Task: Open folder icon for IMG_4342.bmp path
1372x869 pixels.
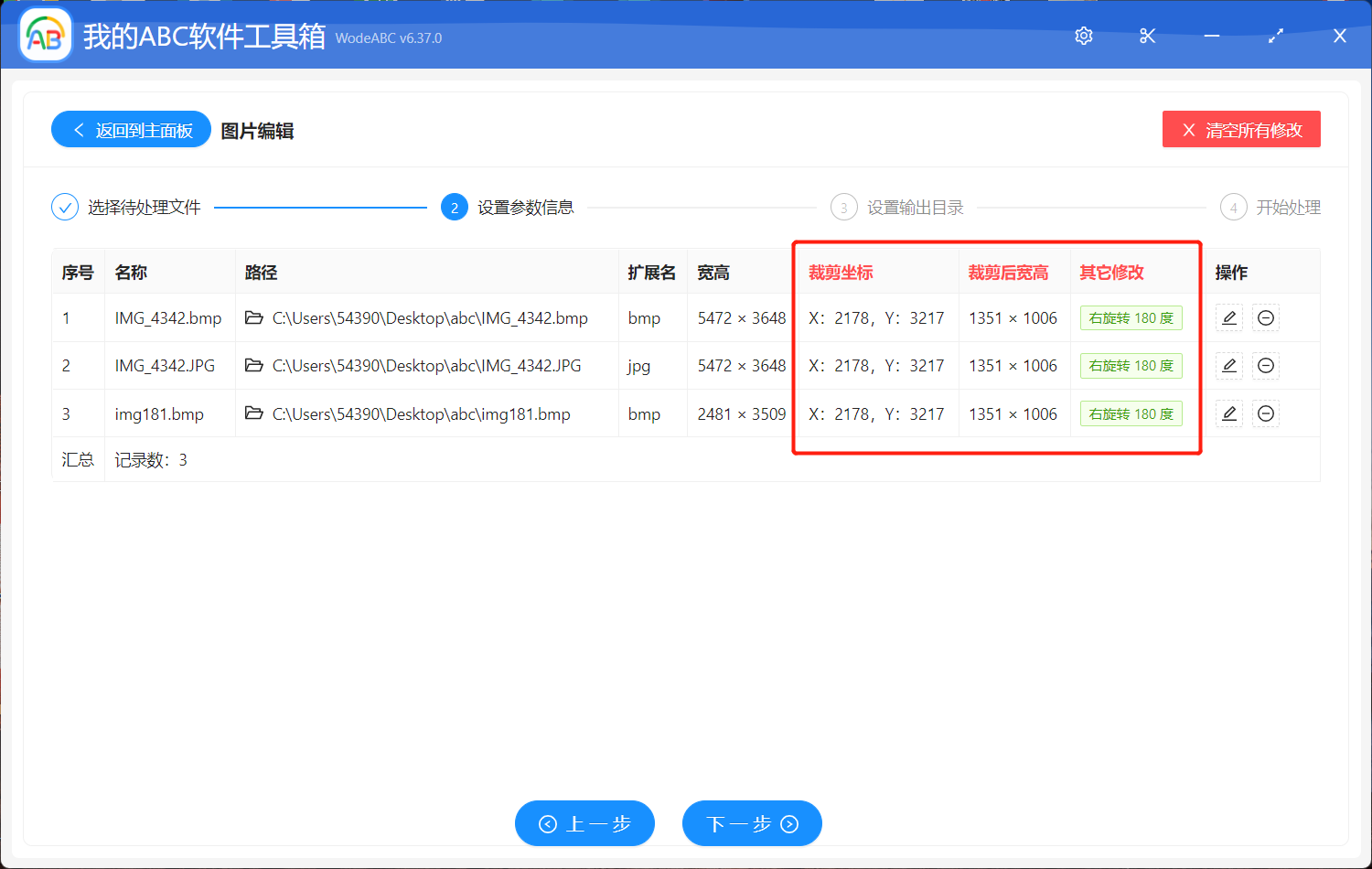Action: 254,318
